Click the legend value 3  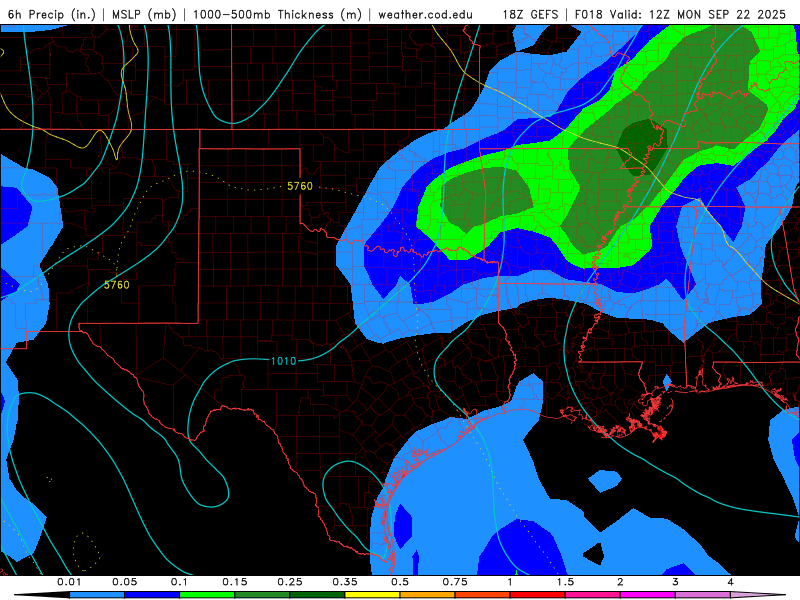pyautogui.click(x=676, y=582)
